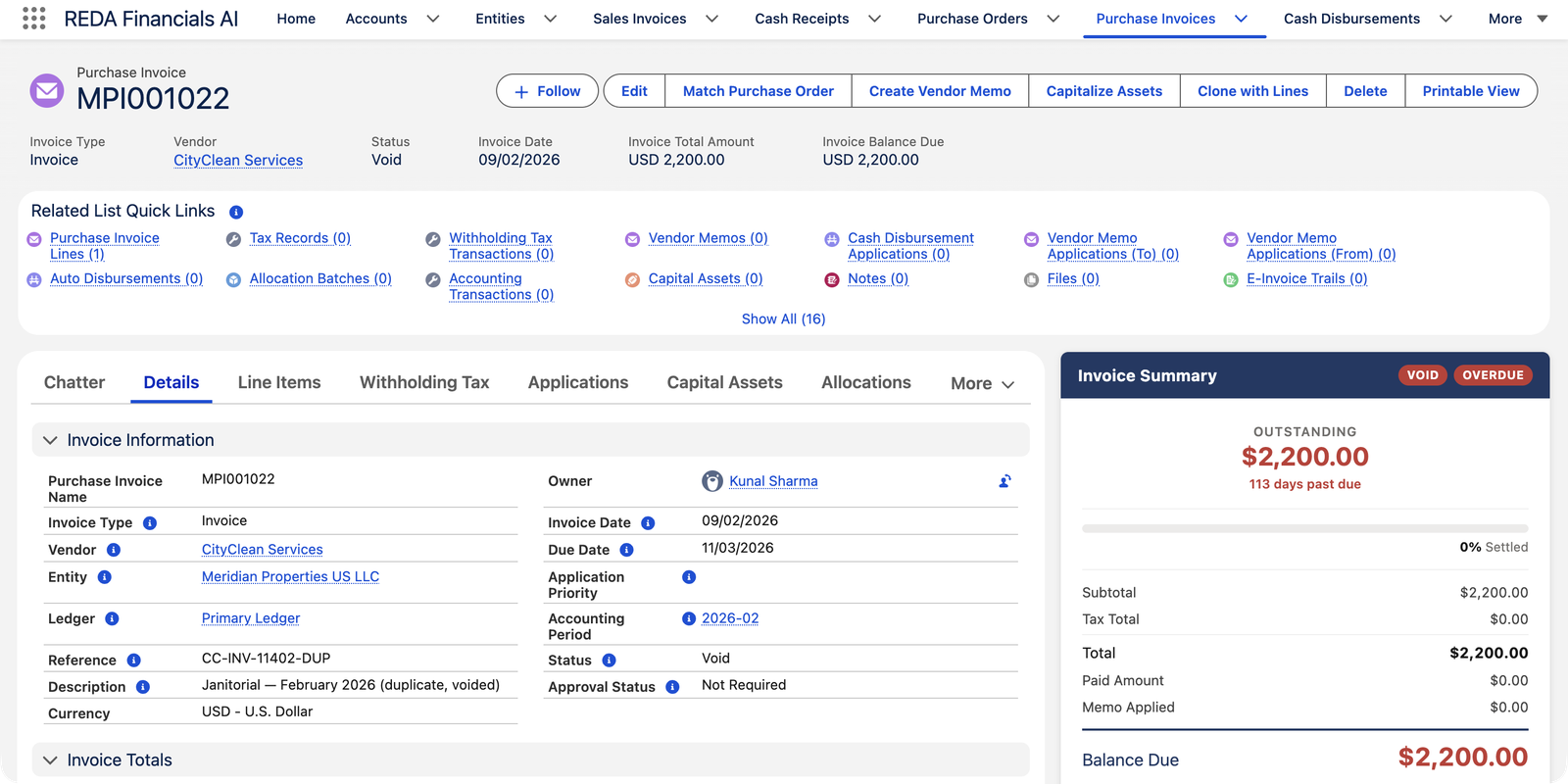Click Show All (16) link
The height and width of the screenshot is (784, 1568).
point(784,318)
